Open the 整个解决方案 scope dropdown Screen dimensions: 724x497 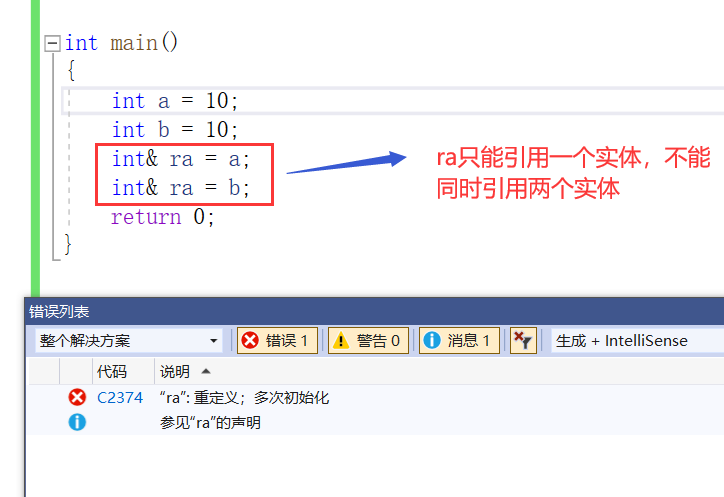pyautogui.click(x=129, y=340)
